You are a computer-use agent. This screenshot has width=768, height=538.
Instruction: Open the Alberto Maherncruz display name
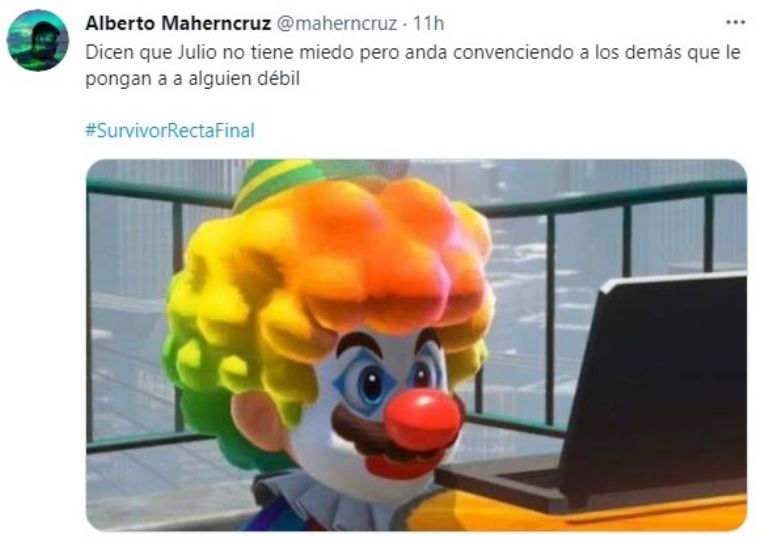tap(178, 23)
